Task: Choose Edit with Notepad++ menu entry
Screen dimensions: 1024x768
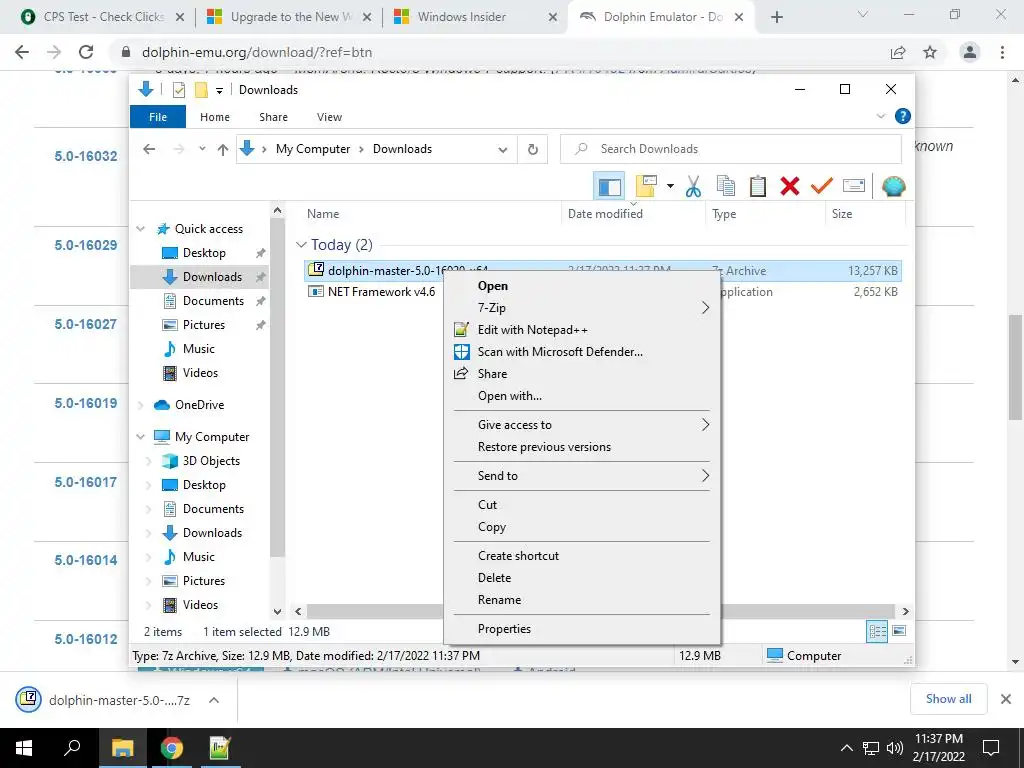Action: coord(581,330)
